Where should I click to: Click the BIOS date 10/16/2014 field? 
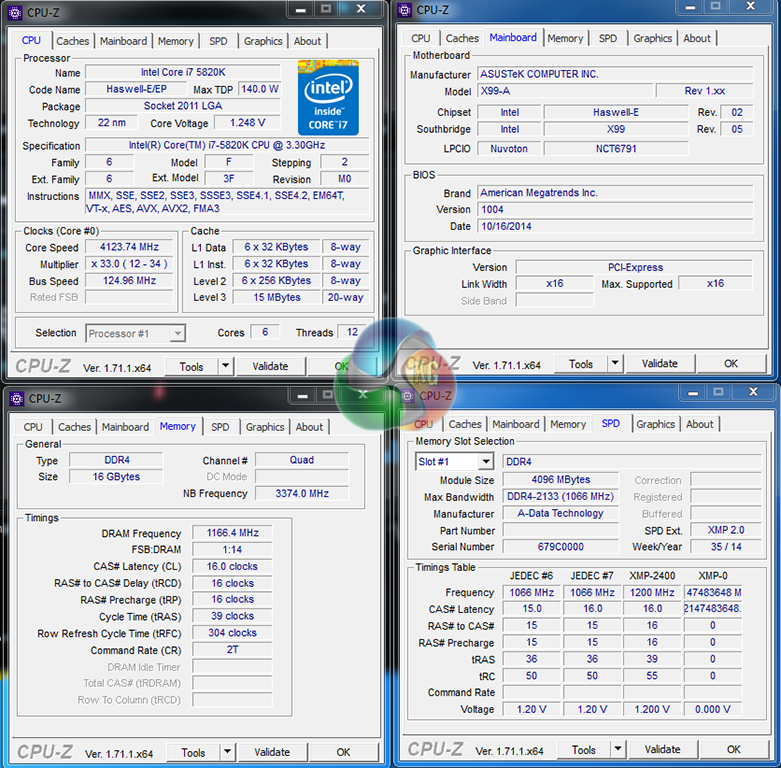(615, 226)
